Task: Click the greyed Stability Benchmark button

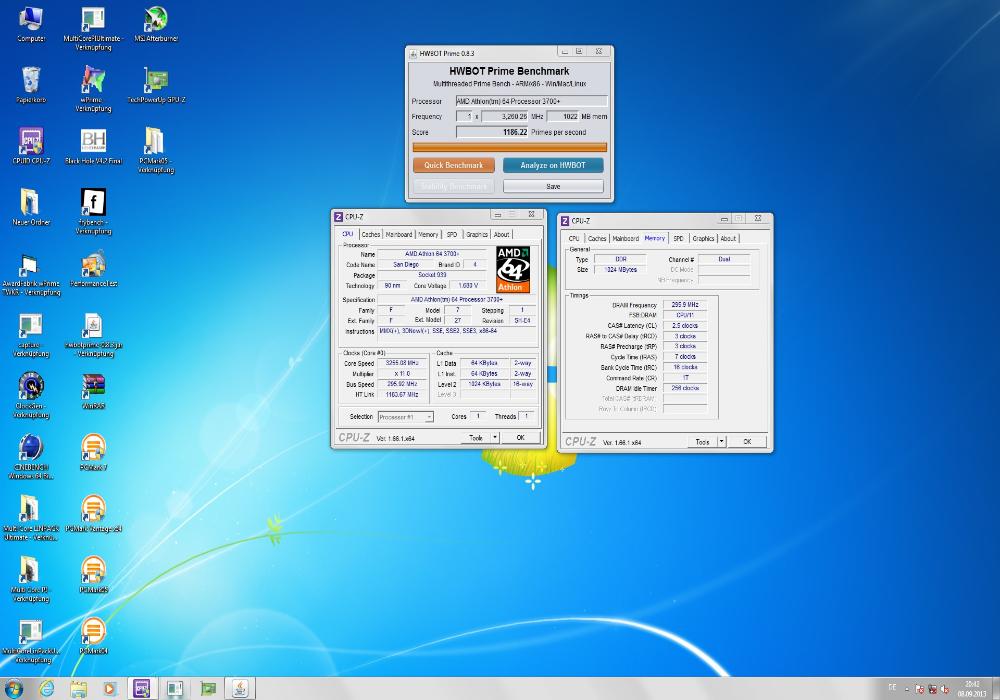Action: click(453, 186)
